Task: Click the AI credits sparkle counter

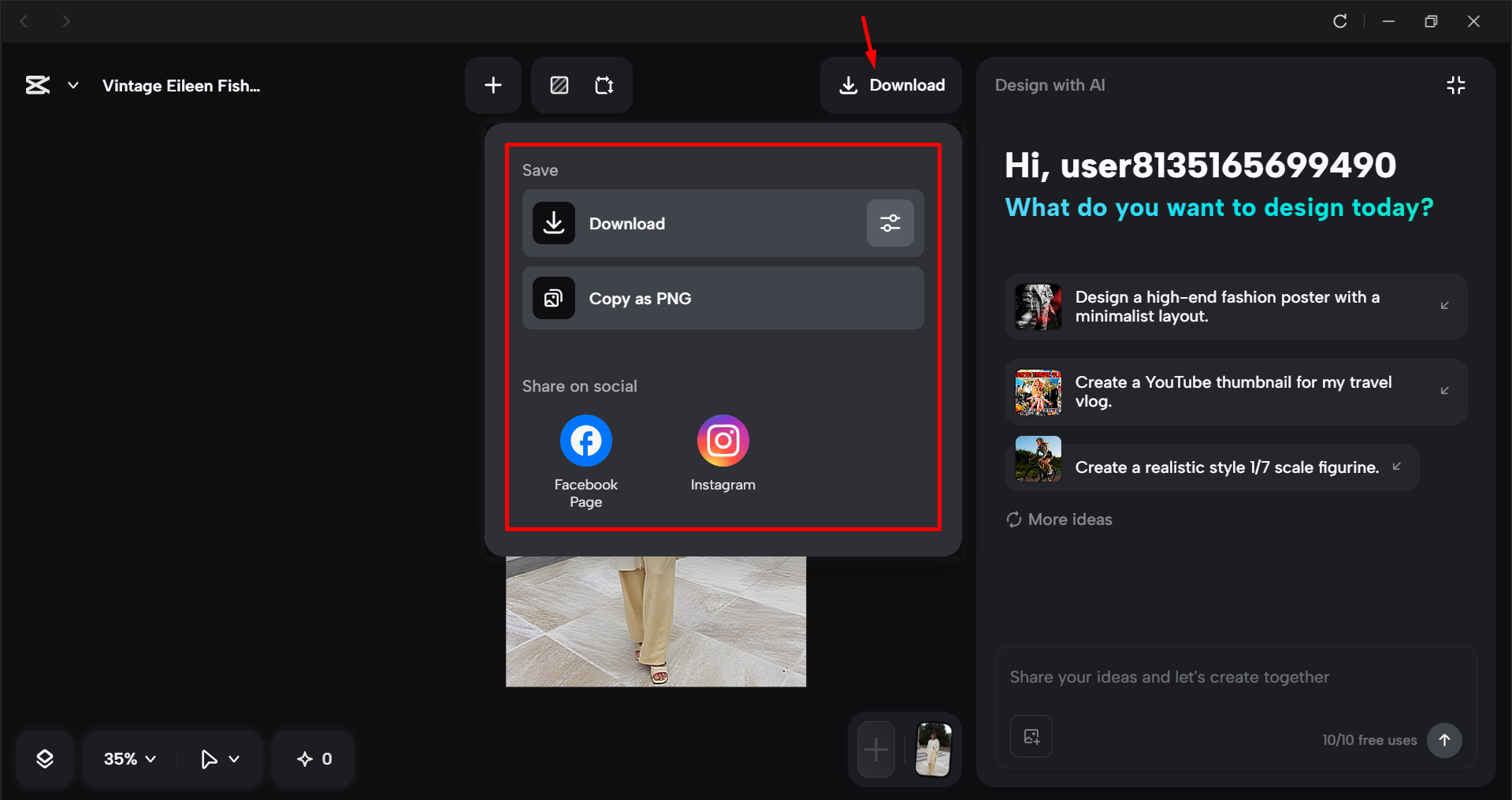Action: point(314,759)
